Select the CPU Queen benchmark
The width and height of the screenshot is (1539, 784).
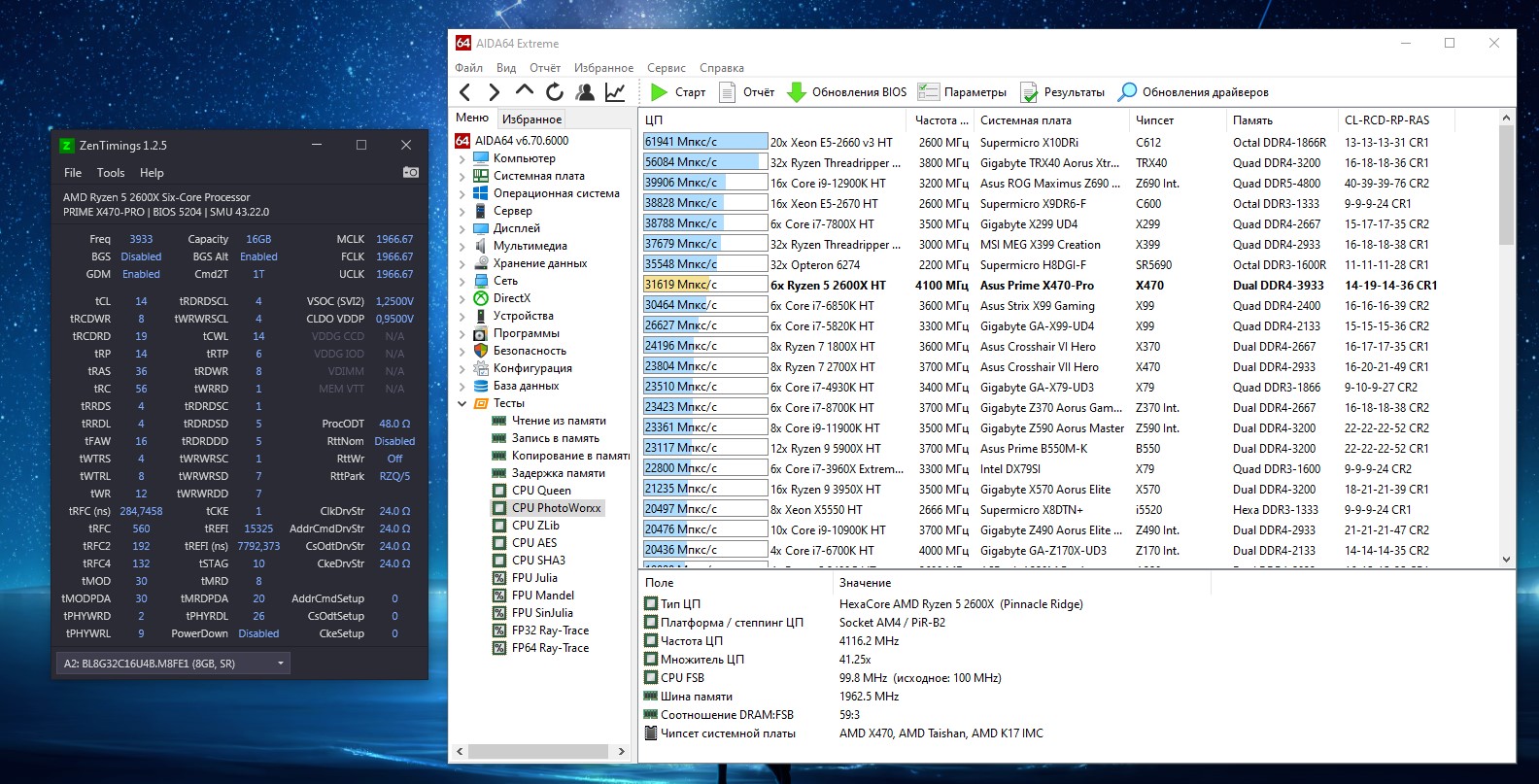541,491
